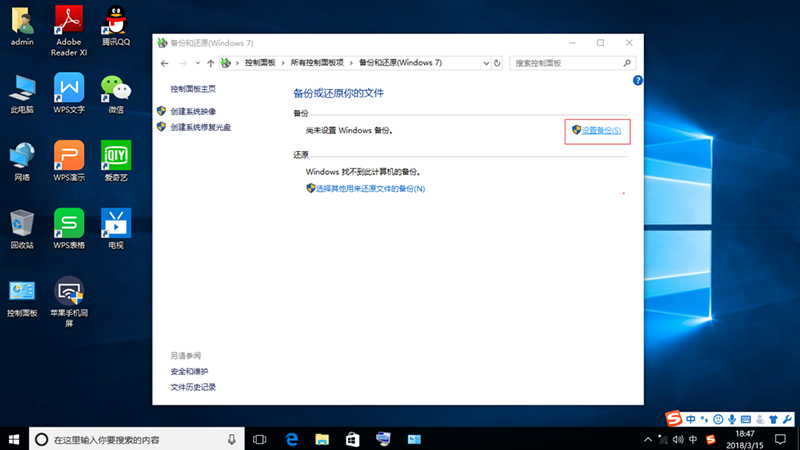The height and width of the screenshot is (450, 800).
Task: Select the 此电脑 desktop icon
Action: click(22, 94)
